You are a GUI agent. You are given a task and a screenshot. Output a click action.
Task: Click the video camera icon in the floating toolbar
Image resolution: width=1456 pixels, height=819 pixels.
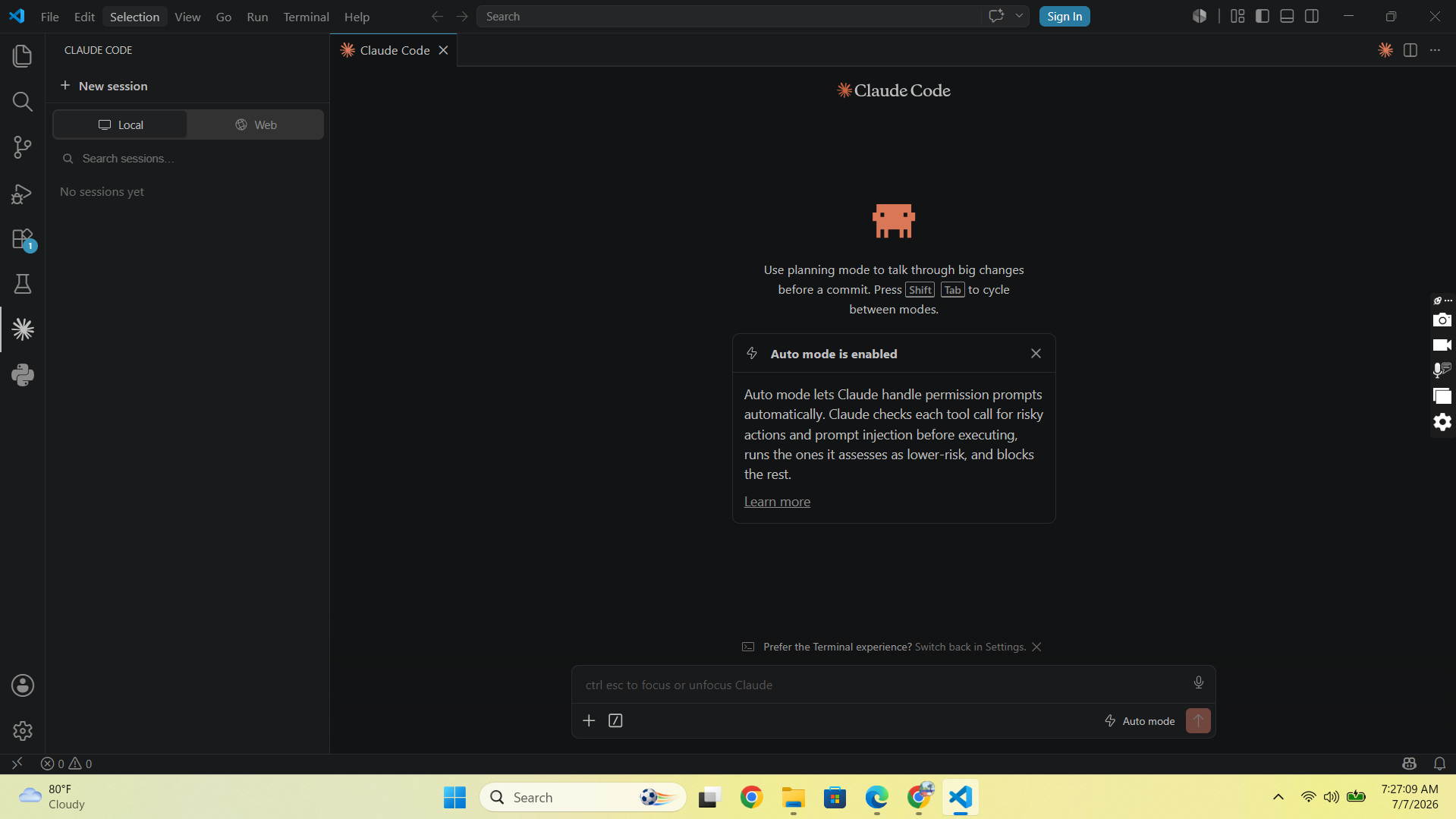(x=1442, y=345)
